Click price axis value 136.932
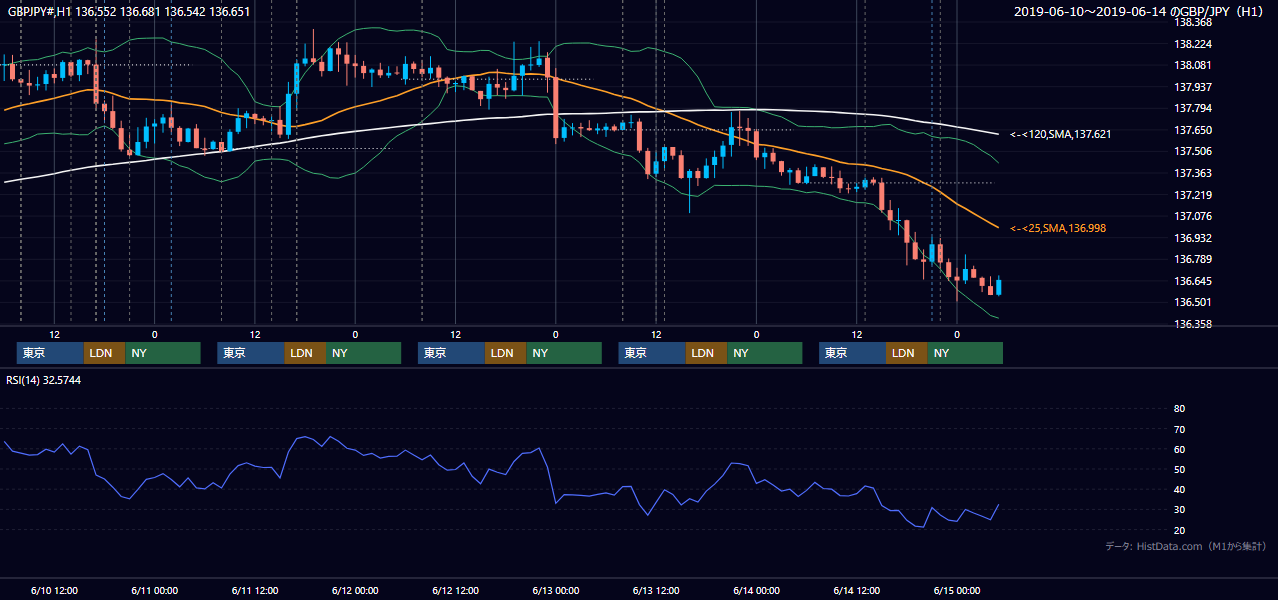Image resolution: width=1278 pixels, height=600 pixels. click(x=1192, y=238)
